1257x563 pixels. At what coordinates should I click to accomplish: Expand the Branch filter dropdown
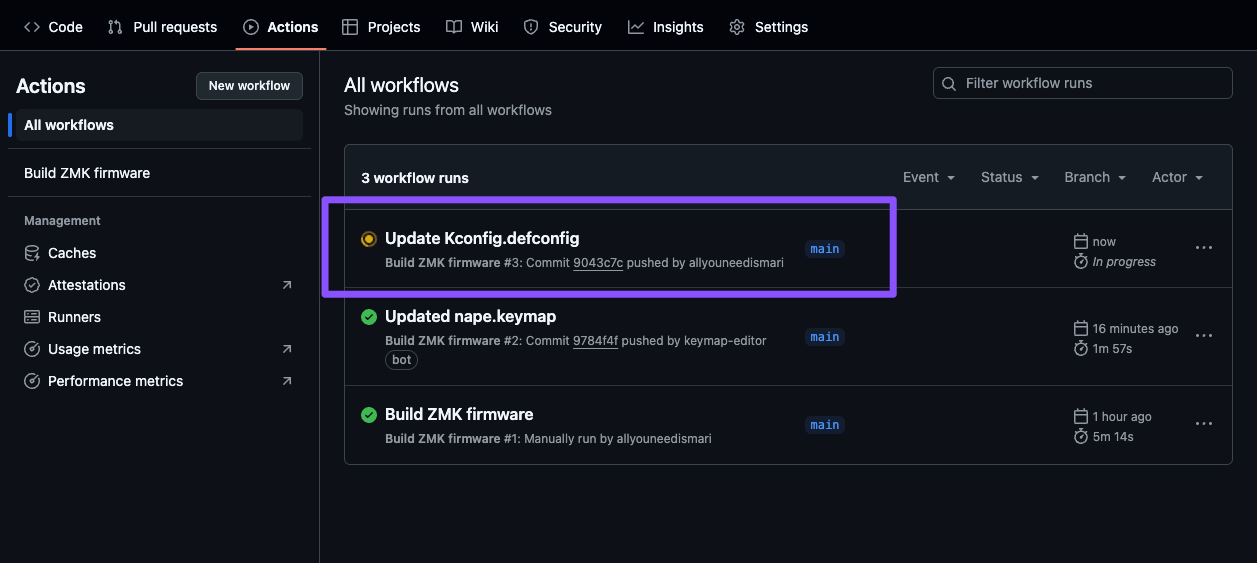(1095, 177)
